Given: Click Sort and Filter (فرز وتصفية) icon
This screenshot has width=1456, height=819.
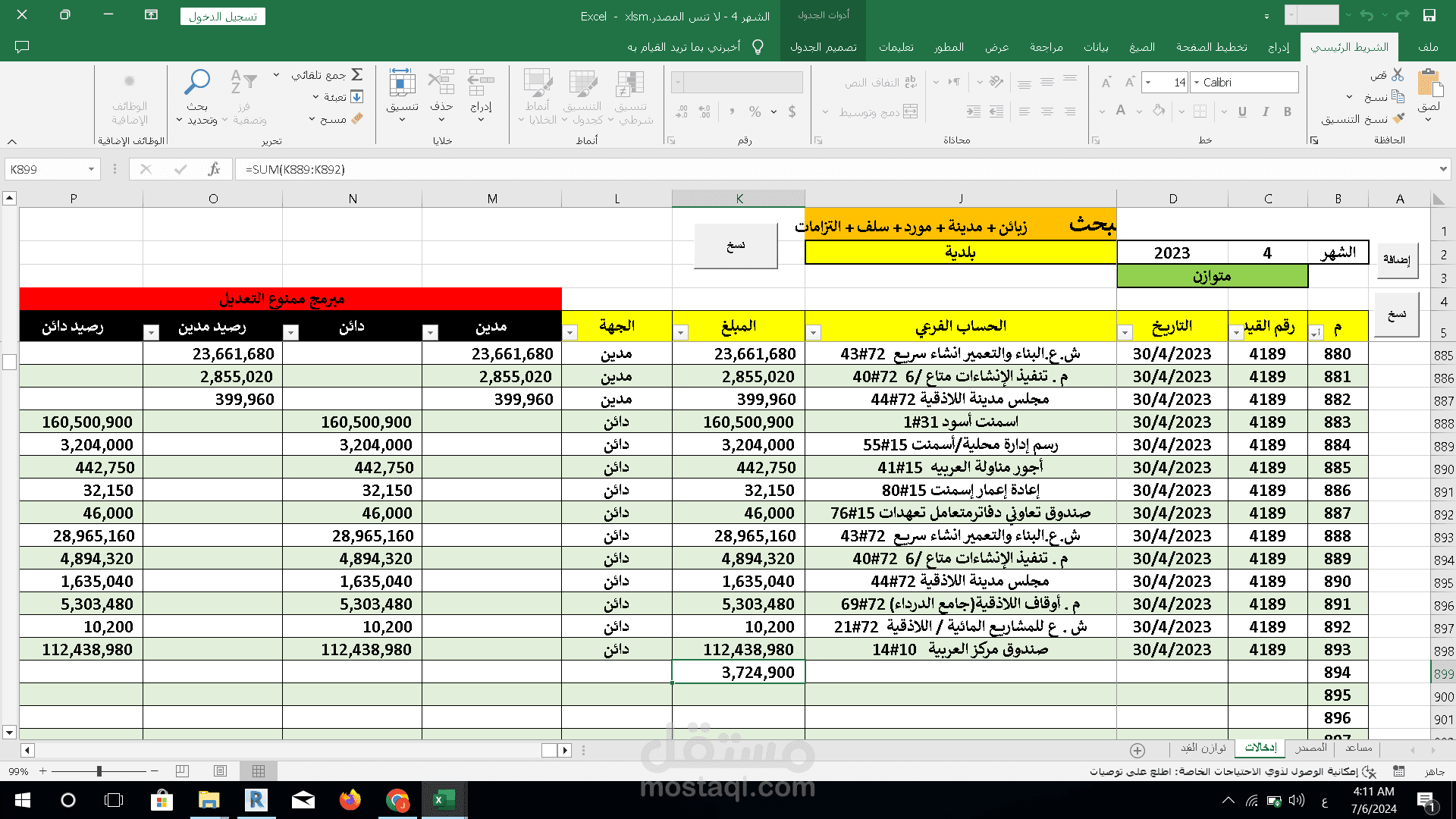Looking at the screenshot, I should [244, 82].
